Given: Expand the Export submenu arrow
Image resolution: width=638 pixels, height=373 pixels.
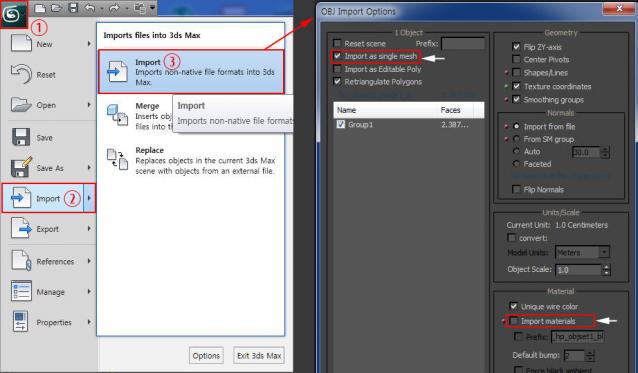Looking at the screenshot, I should [x=89, y=229].
